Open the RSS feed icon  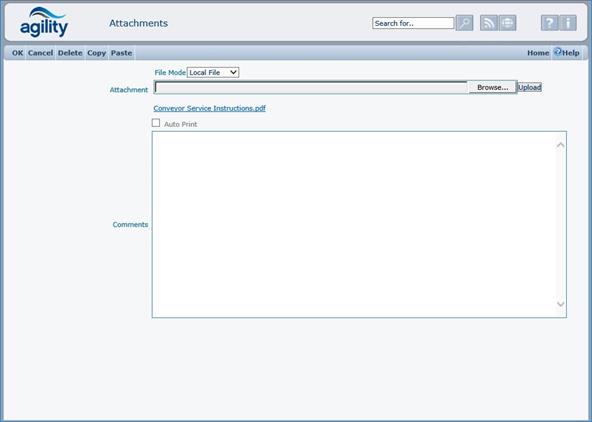click(489, 23)
